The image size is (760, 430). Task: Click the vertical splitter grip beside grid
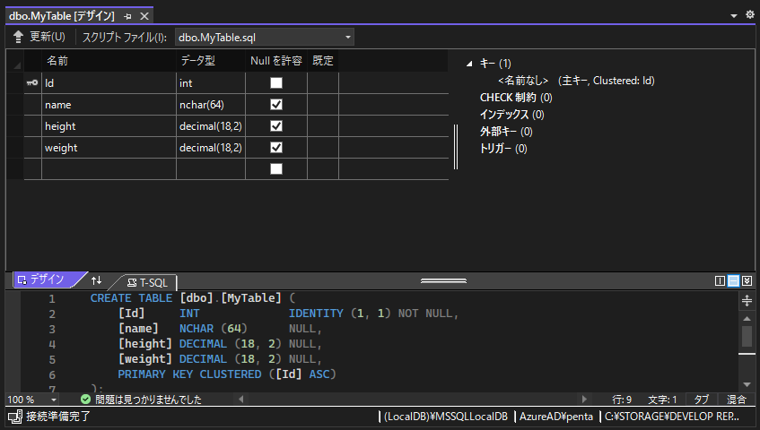click(456, 146)
